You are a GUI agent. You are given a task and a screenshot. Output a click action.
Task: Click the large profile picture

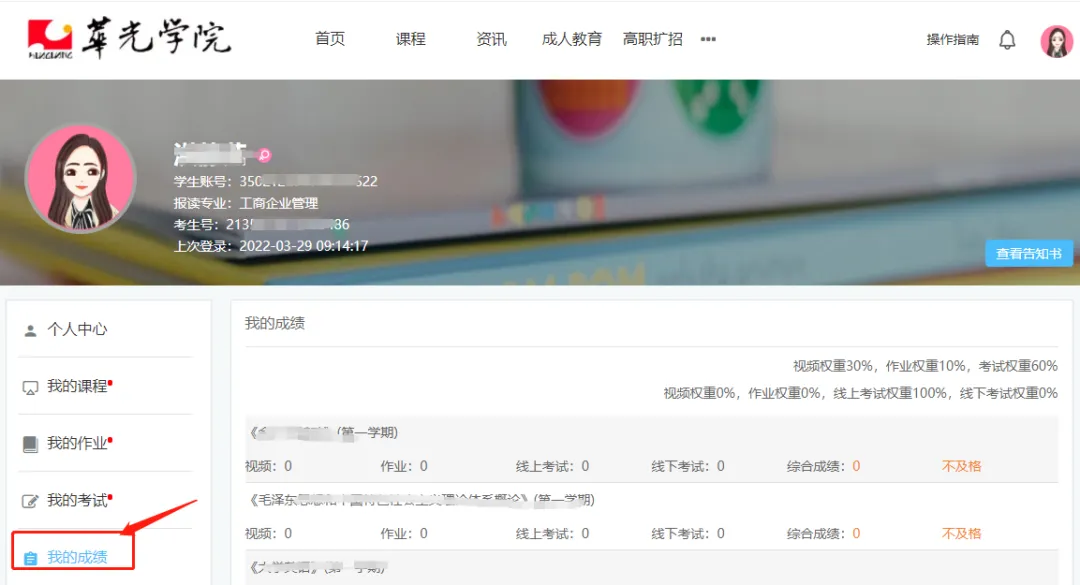[x=80, y=179]
